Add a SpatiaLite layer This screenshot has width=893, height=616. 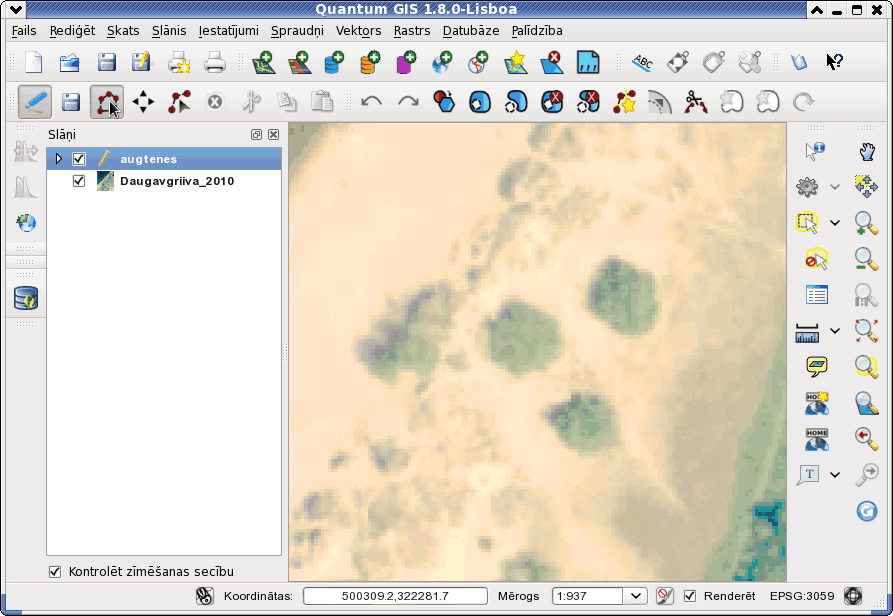(x=370, y=62)
